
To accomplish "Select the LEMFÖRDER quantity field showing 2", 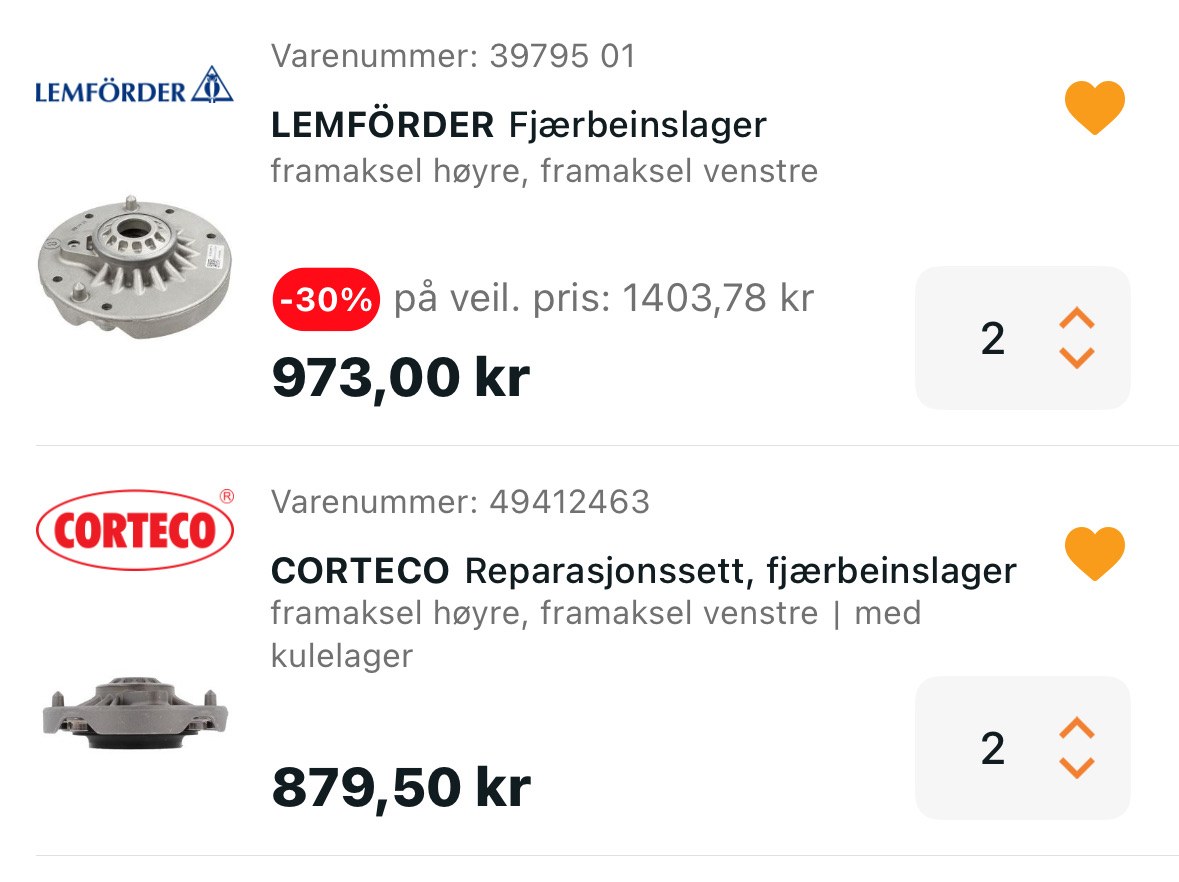I will pyautogui.click(x=992, y=339).
